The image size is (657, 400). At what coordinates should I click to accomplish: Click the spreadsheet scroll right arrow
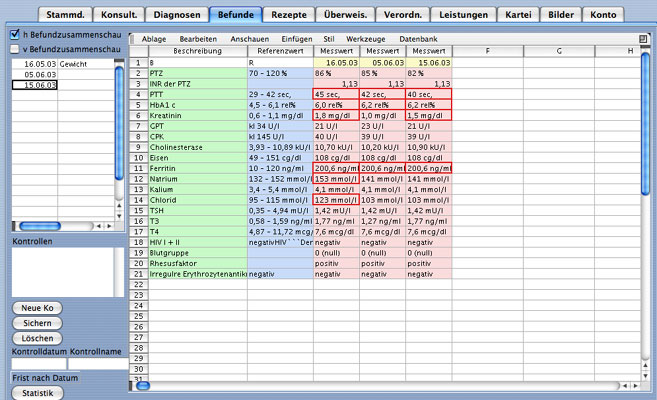(x=636, y=386)
